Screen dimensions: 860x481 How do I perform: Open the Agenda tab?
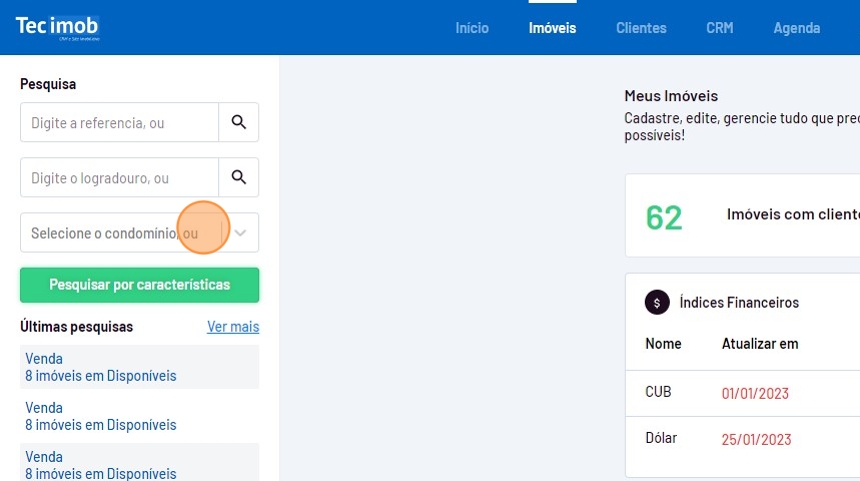click(x=796, y=28)
